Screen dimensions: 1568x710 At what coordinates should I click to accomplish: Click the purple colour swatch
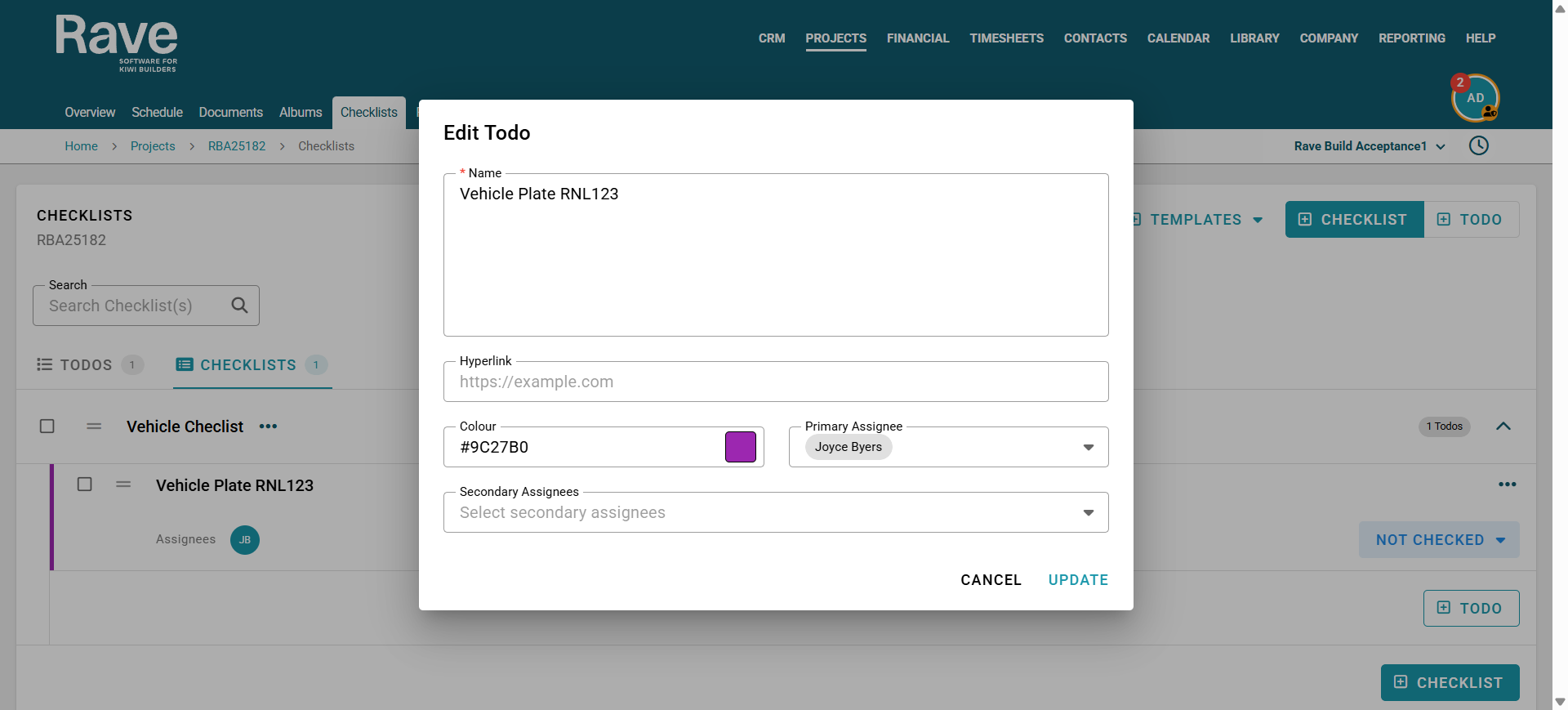(x=741, y=447)
